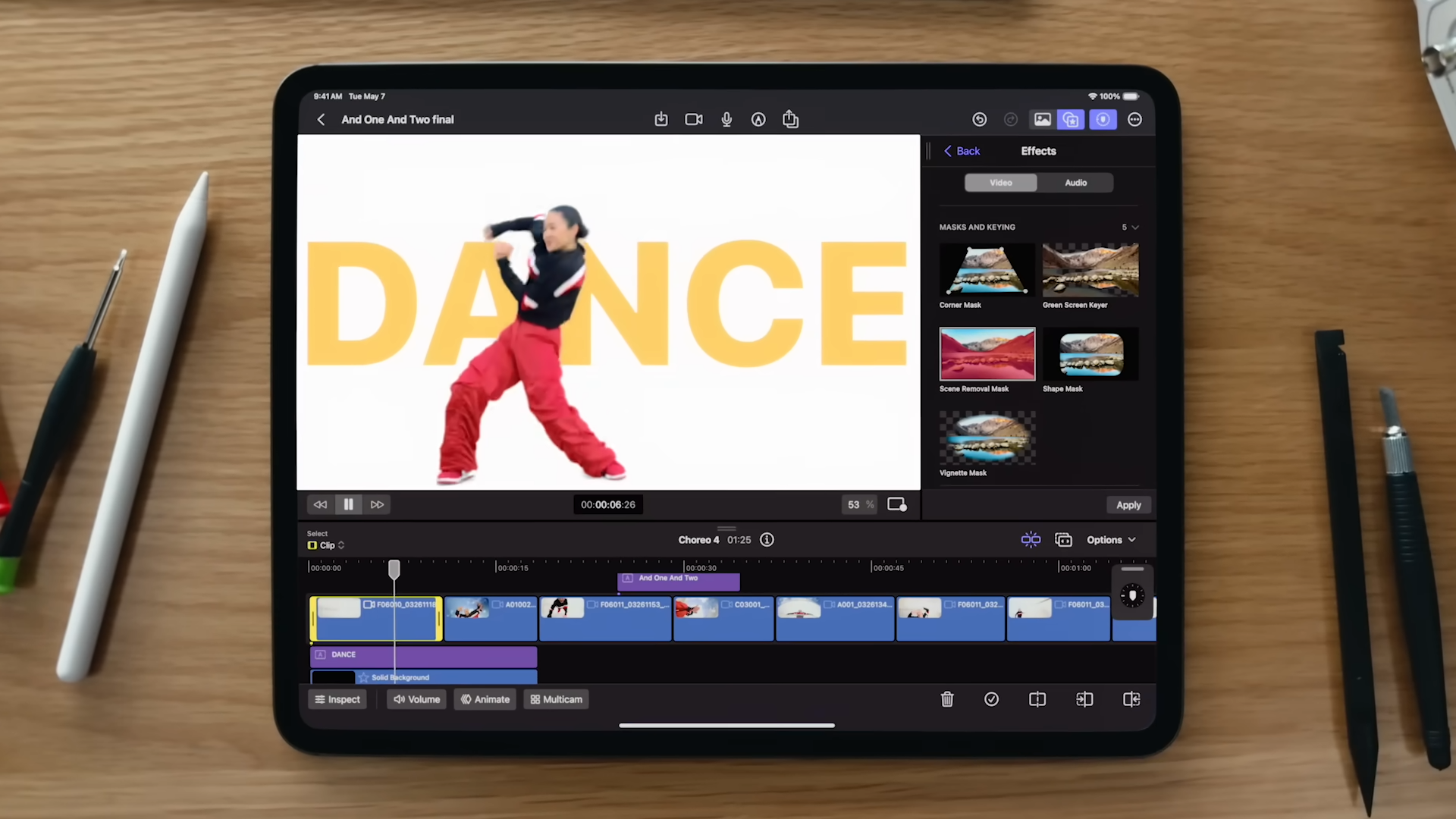Toggle the purple viewer overlay icon
Viewport: 1456px width, 819px height.
pos(1103,120)
